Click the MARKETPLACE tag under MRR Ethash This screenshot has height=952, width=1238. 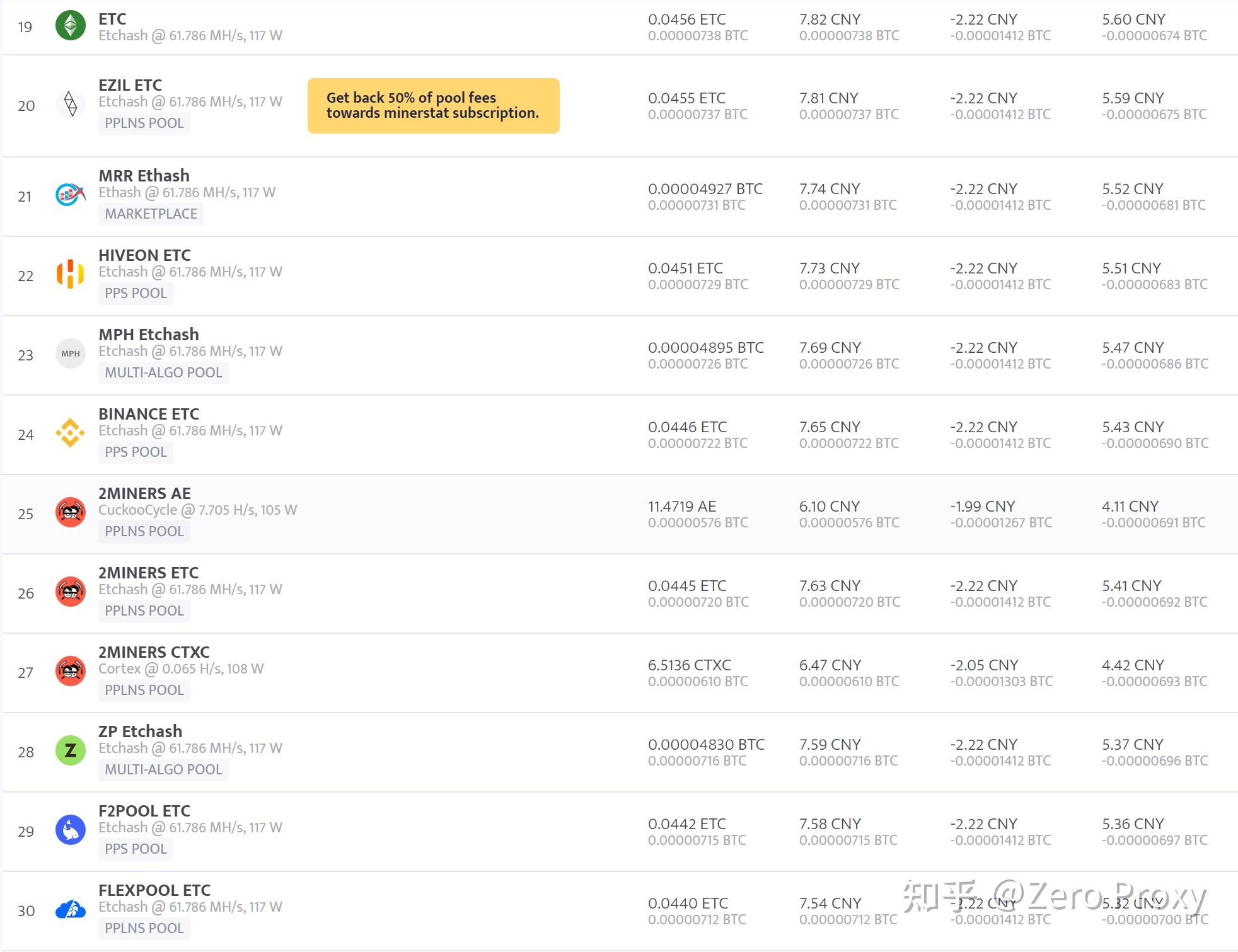[151, 214]
